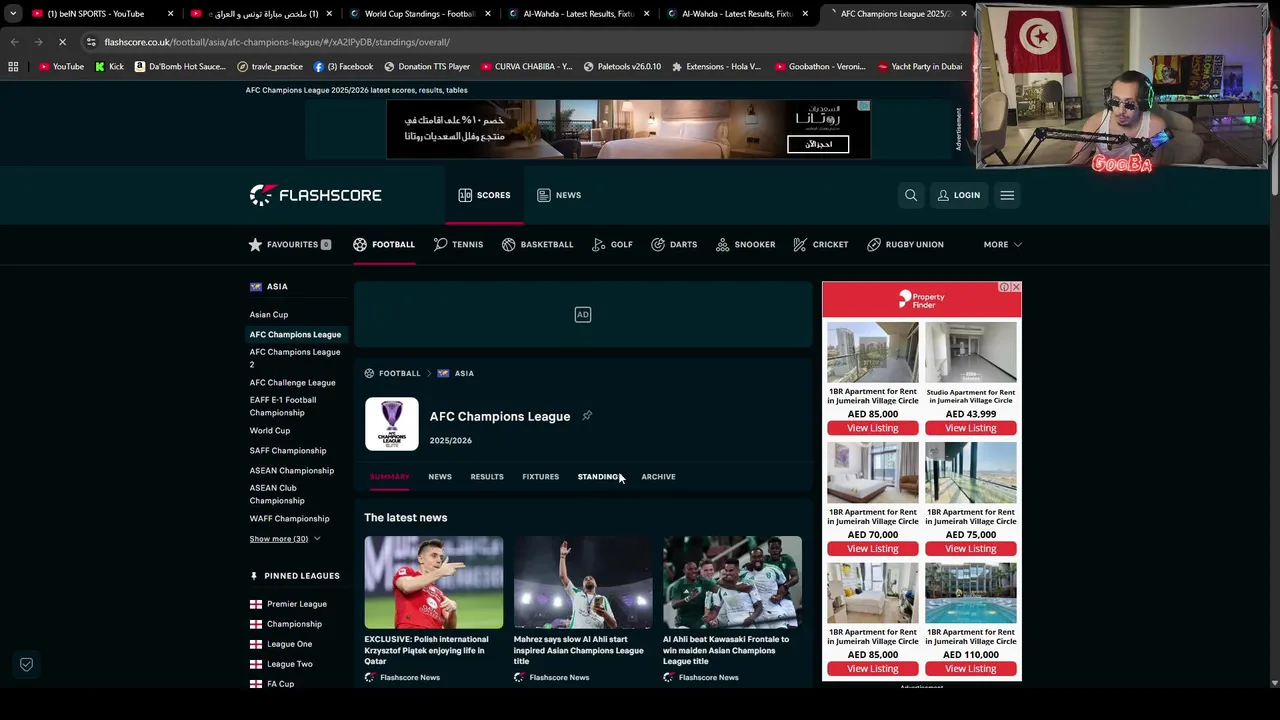Expand the More sports dropdown
1280x720 pixels.
[x=1002, y=244]
